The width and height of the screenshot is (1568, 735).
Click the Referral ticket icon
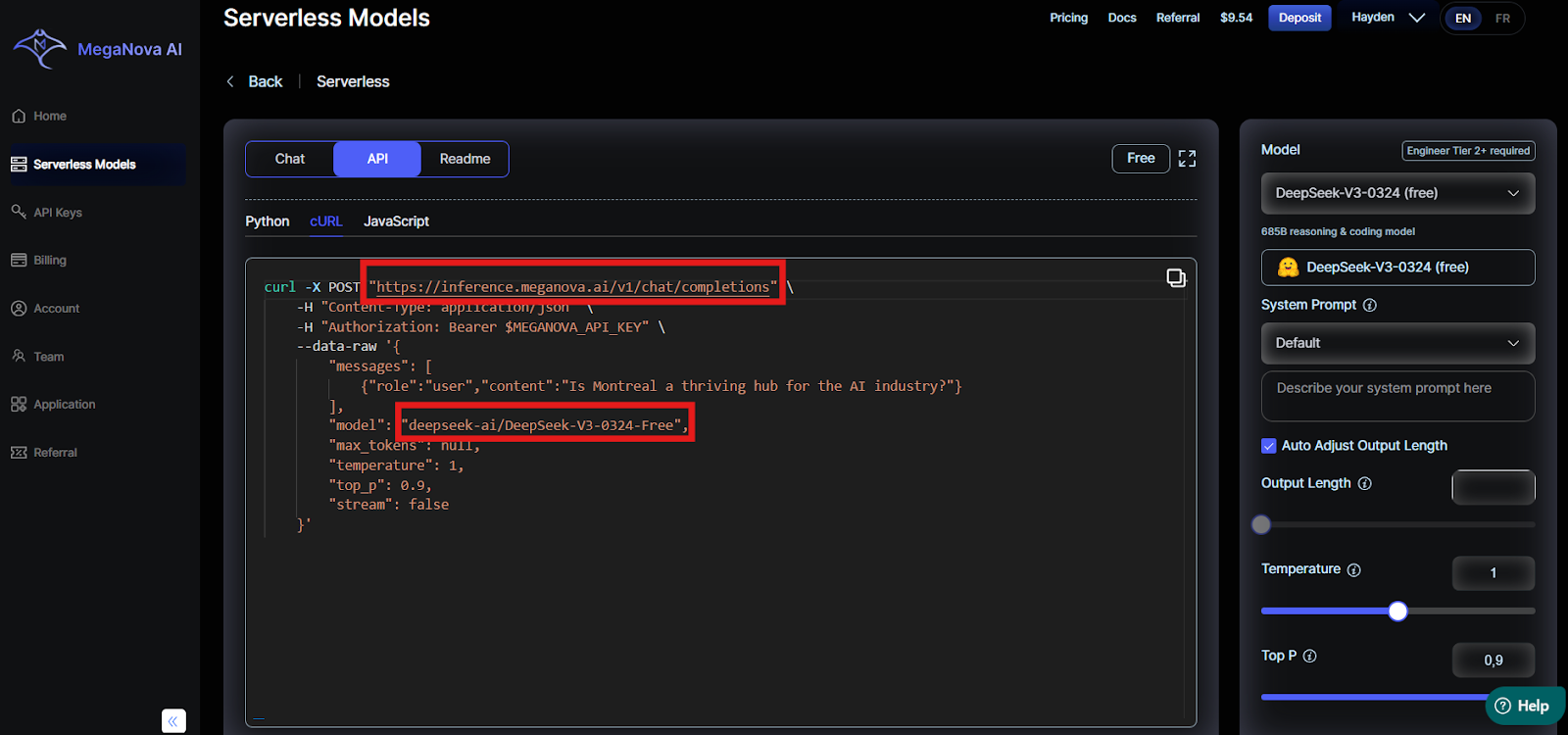coord(19,452)
